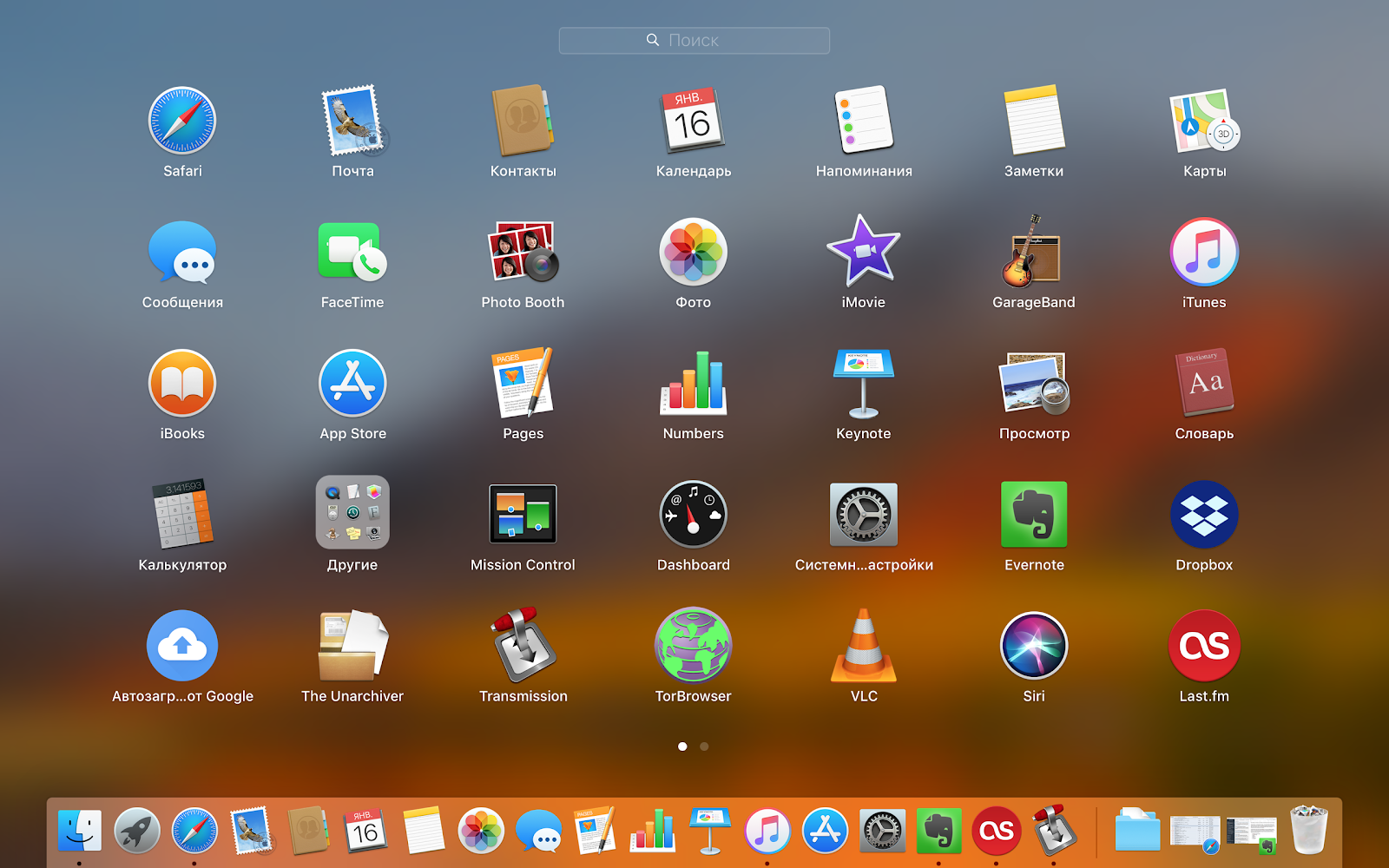Open Photo Booth

[x=523, y=253]
